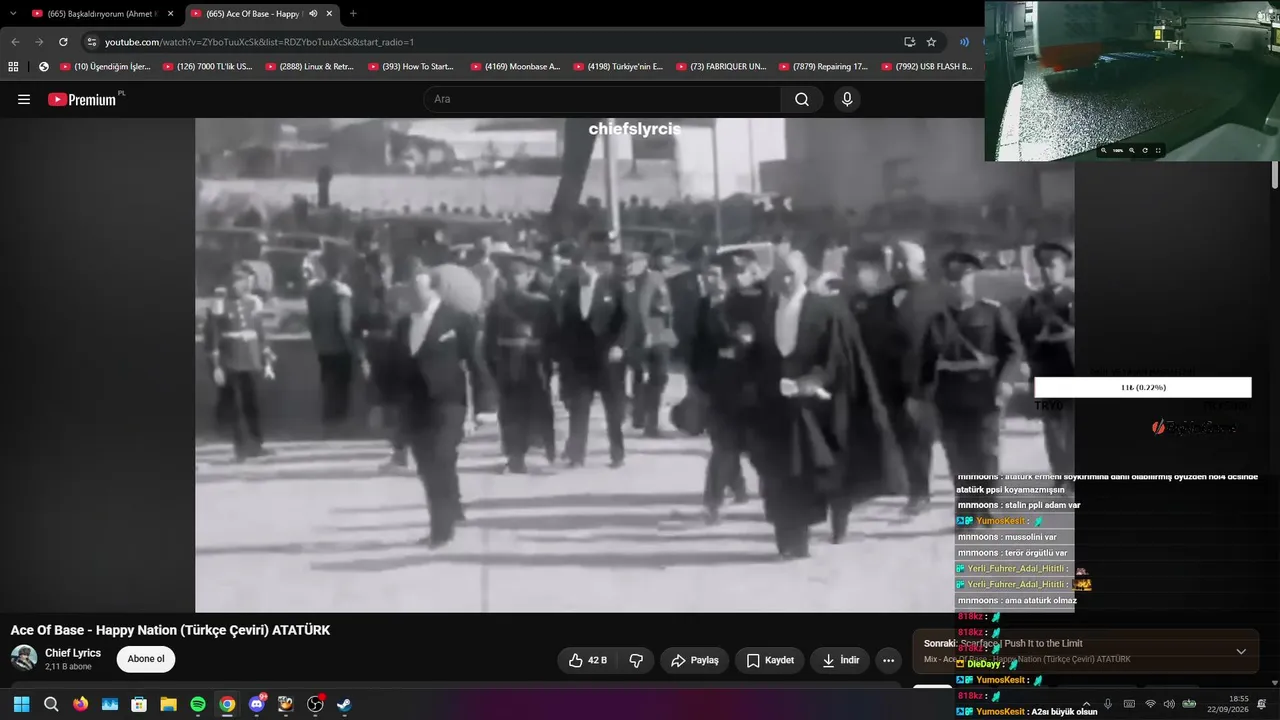1280x720 pixels.
Task: Open the Chief Lyrics channel link
Action: pyautogui.click(x=73, y=653)
